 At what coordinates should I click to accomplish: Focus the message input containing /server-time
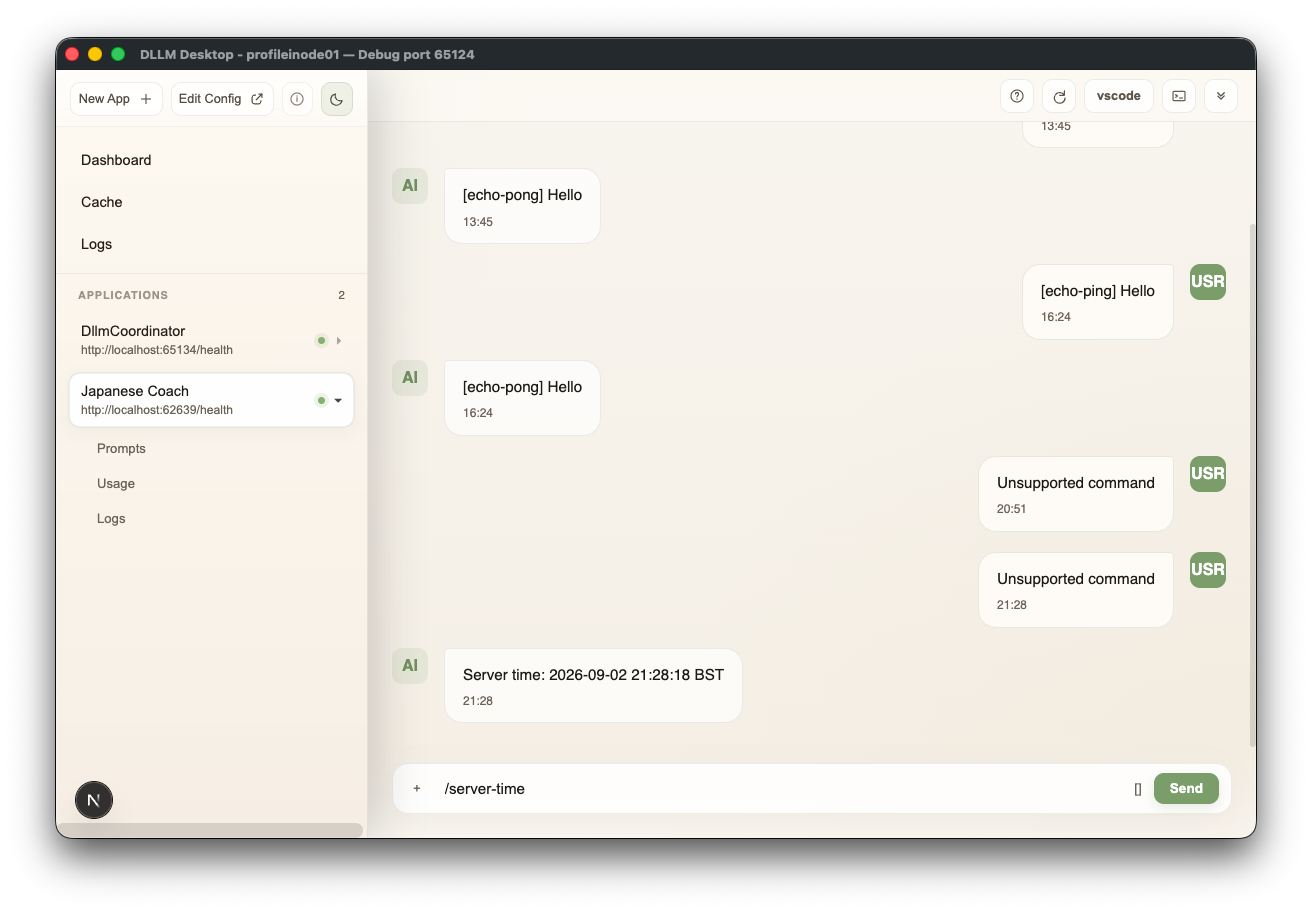pos(780,789)
